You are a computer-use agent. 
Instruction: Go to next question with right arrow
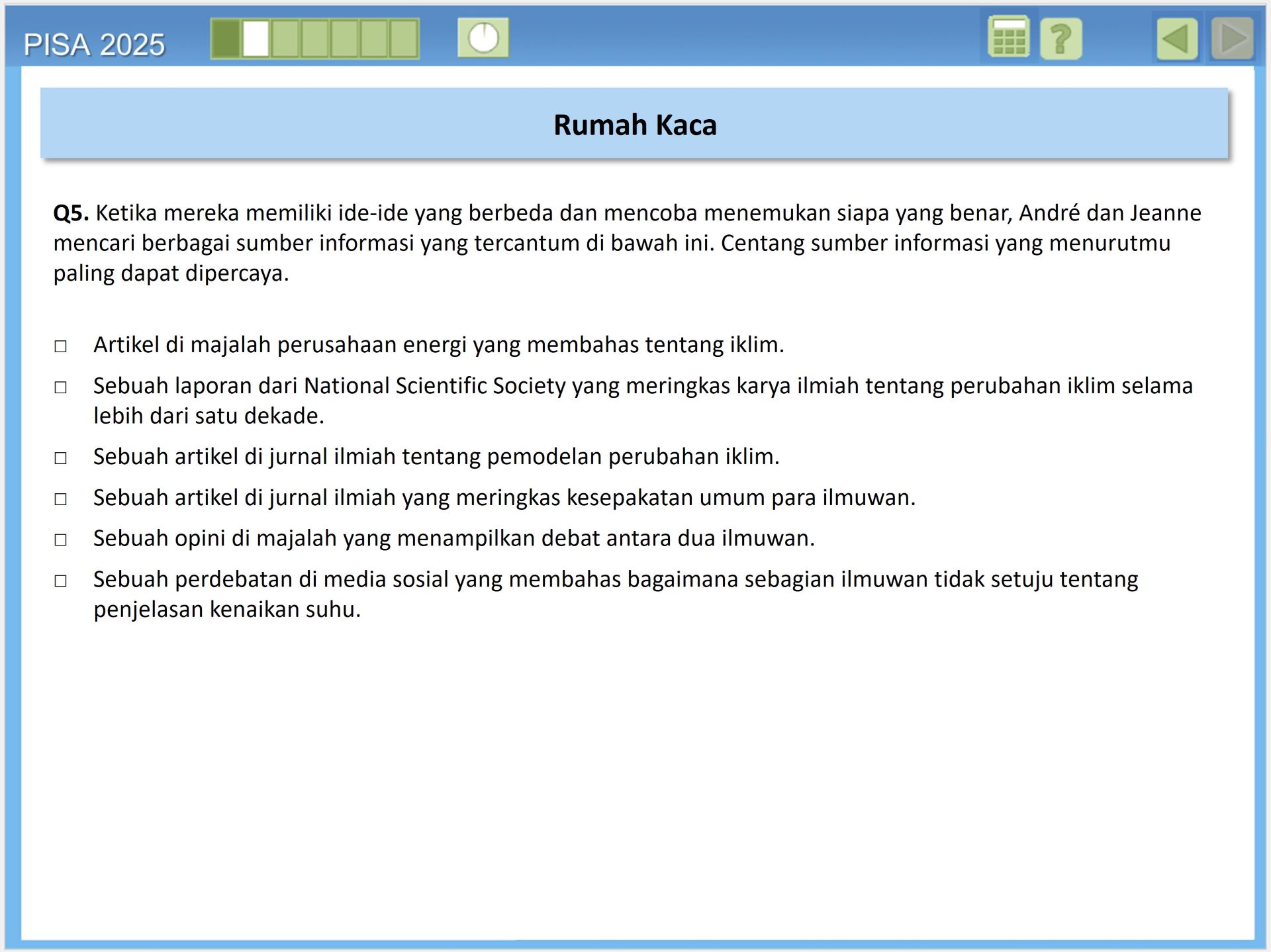pyautogui.click(x=1233, y=39)
